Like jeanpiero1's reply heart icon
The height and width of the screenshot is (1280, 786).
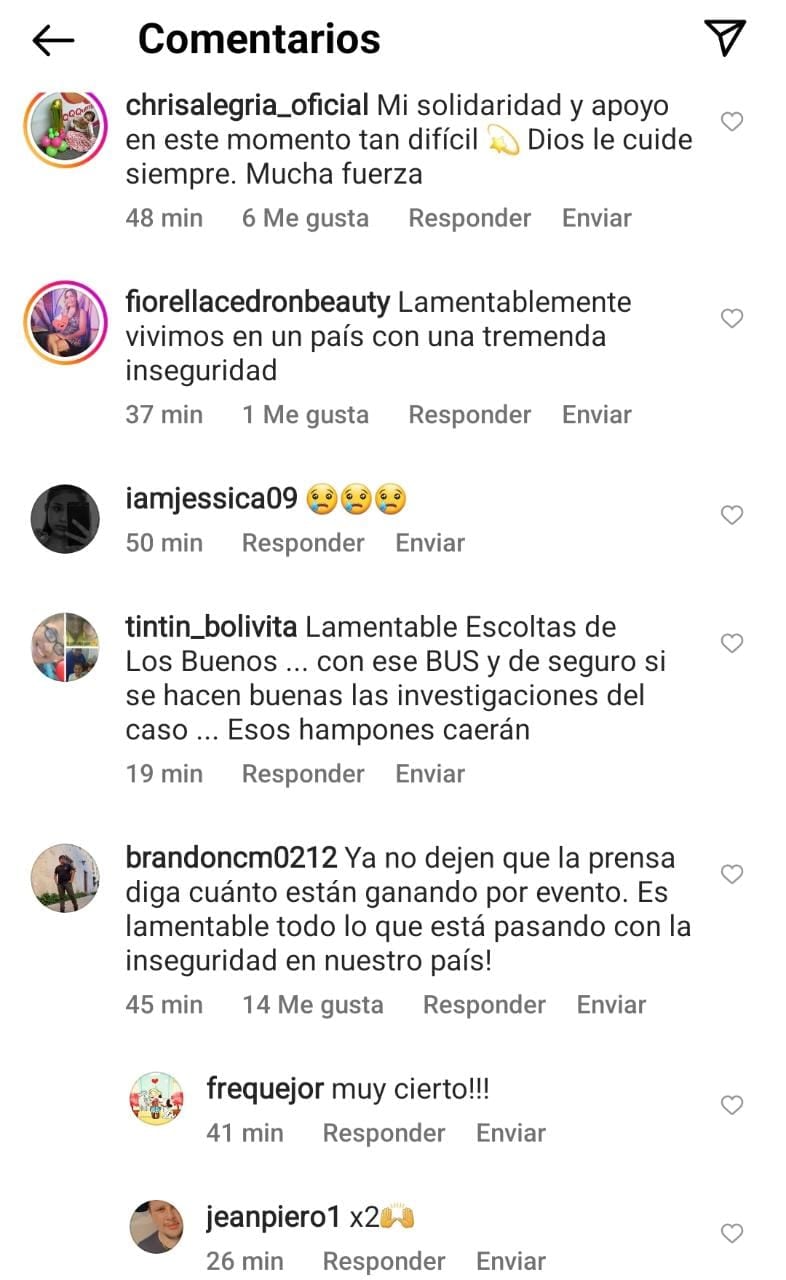click(x=732, y=1234)
